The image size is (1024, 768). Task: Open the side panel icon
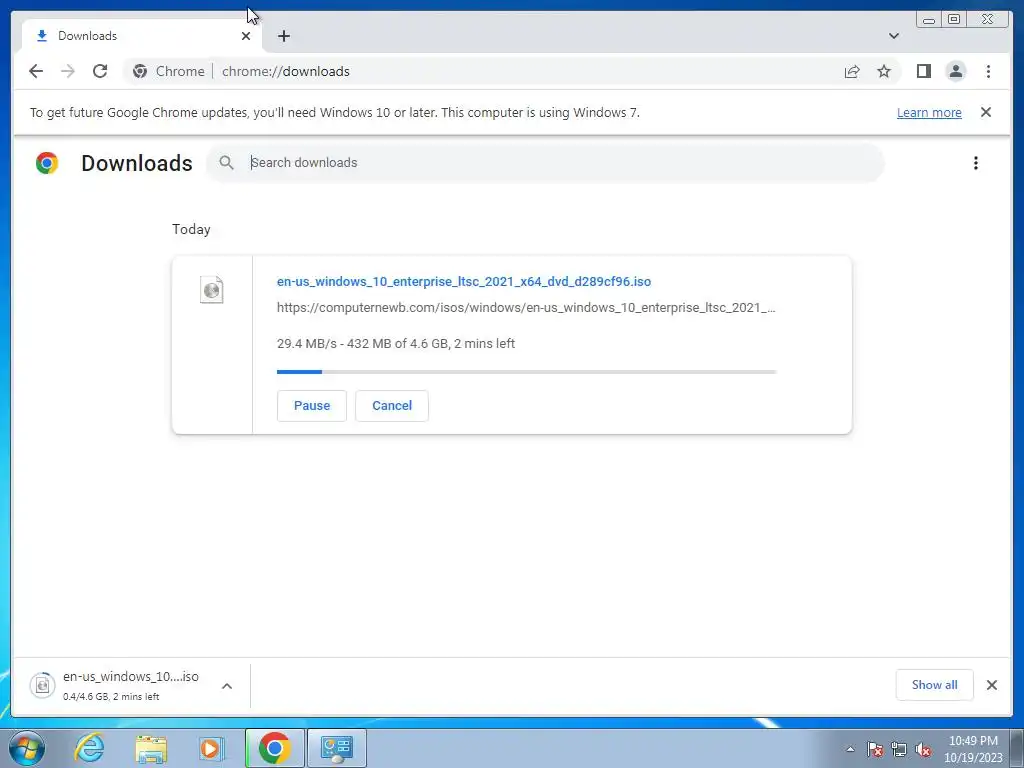tap(923, 71)
